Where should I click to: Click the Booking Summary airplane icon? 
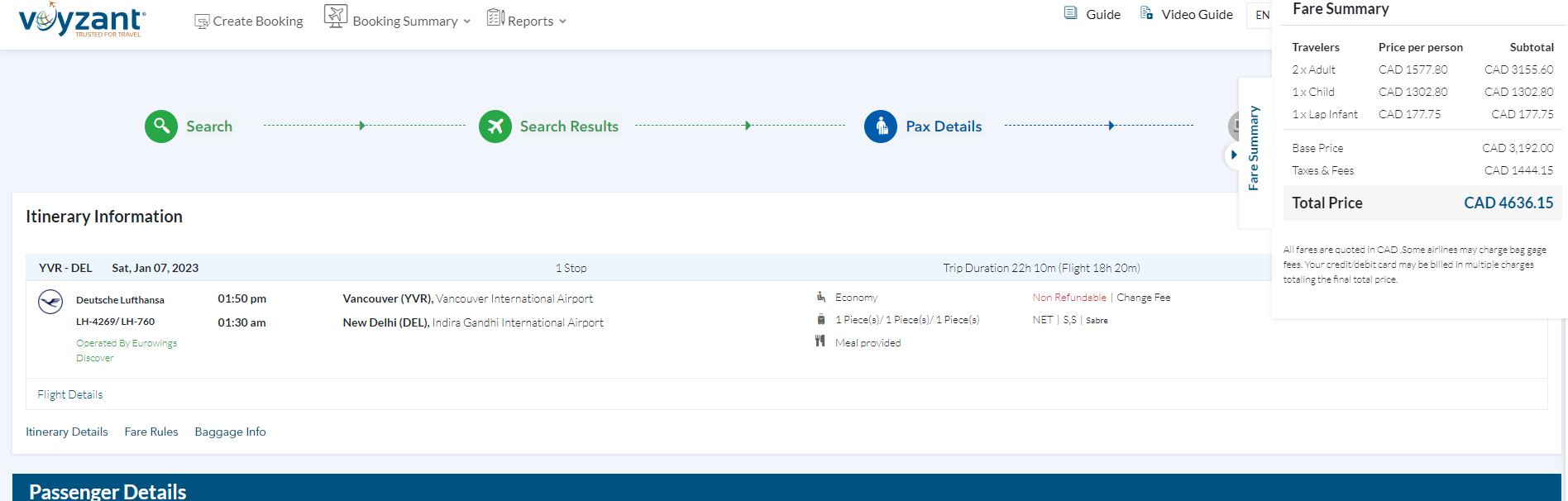pyautogui.click(x=335, y=17)
